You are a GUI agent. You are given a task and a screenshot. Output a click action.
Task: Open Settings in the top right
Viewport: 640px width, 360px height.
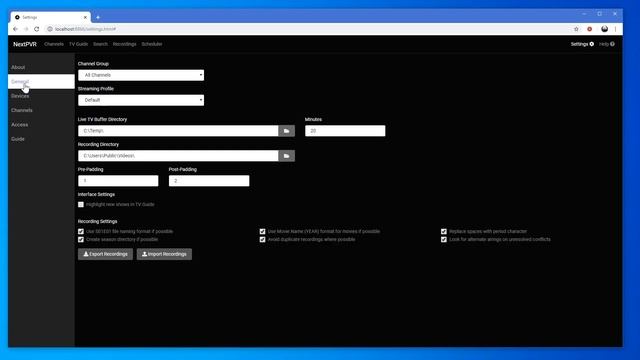coord(582,44)
